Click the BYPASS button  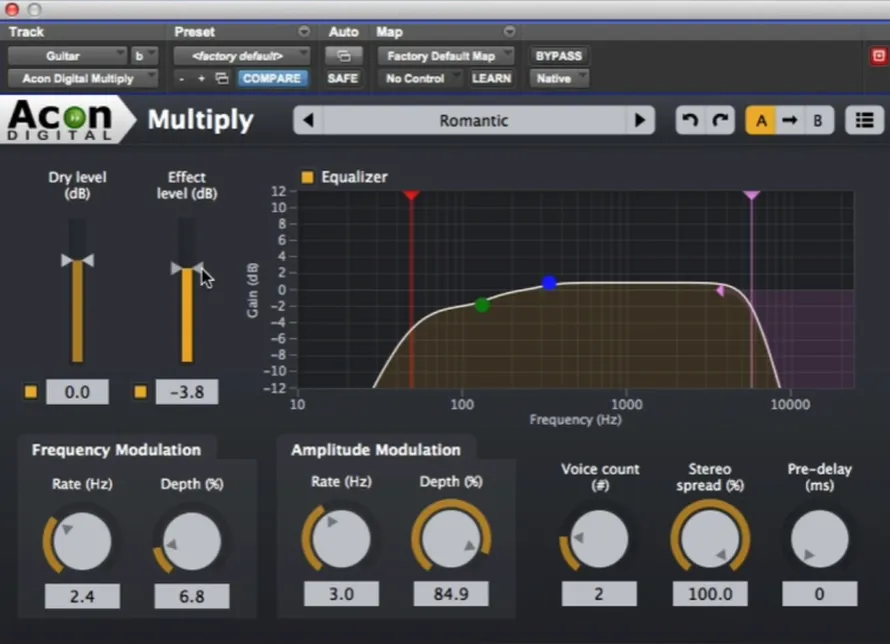coord(559,56)
